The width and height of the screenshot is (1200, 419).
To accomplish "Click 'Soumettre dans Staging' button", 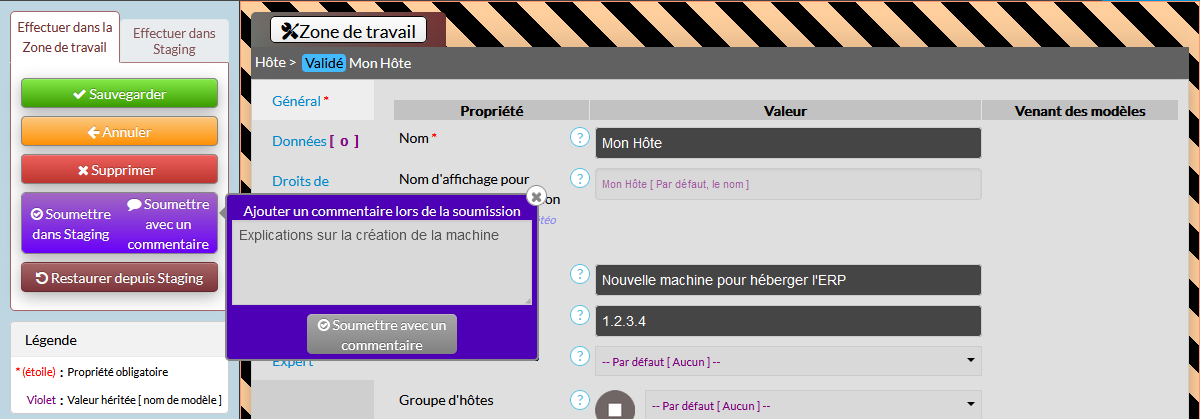I will [x=70, y=224].
